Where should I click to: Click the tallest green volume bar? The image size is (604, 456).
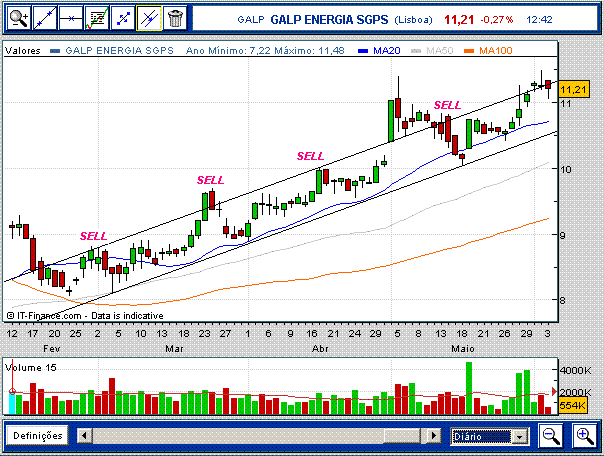click(469, 388)
